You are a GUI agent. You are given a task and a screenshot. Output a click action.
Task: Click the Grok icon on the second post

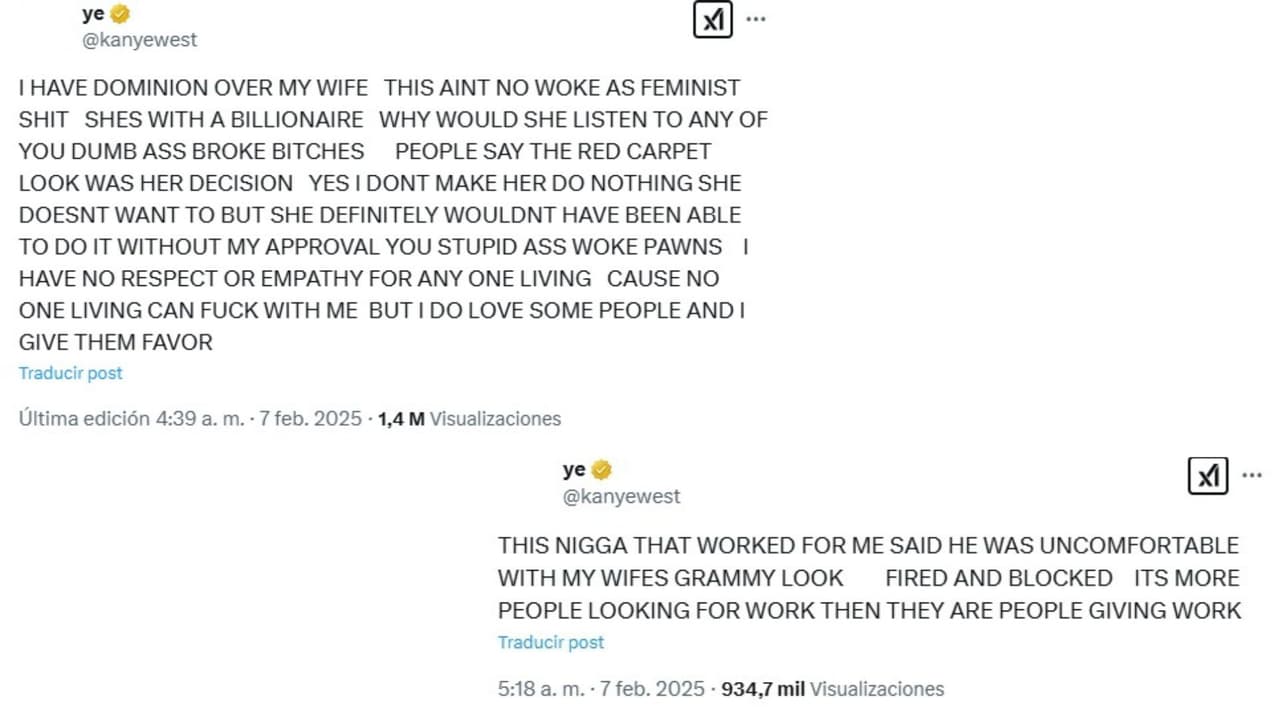(x=1208, y=475)
